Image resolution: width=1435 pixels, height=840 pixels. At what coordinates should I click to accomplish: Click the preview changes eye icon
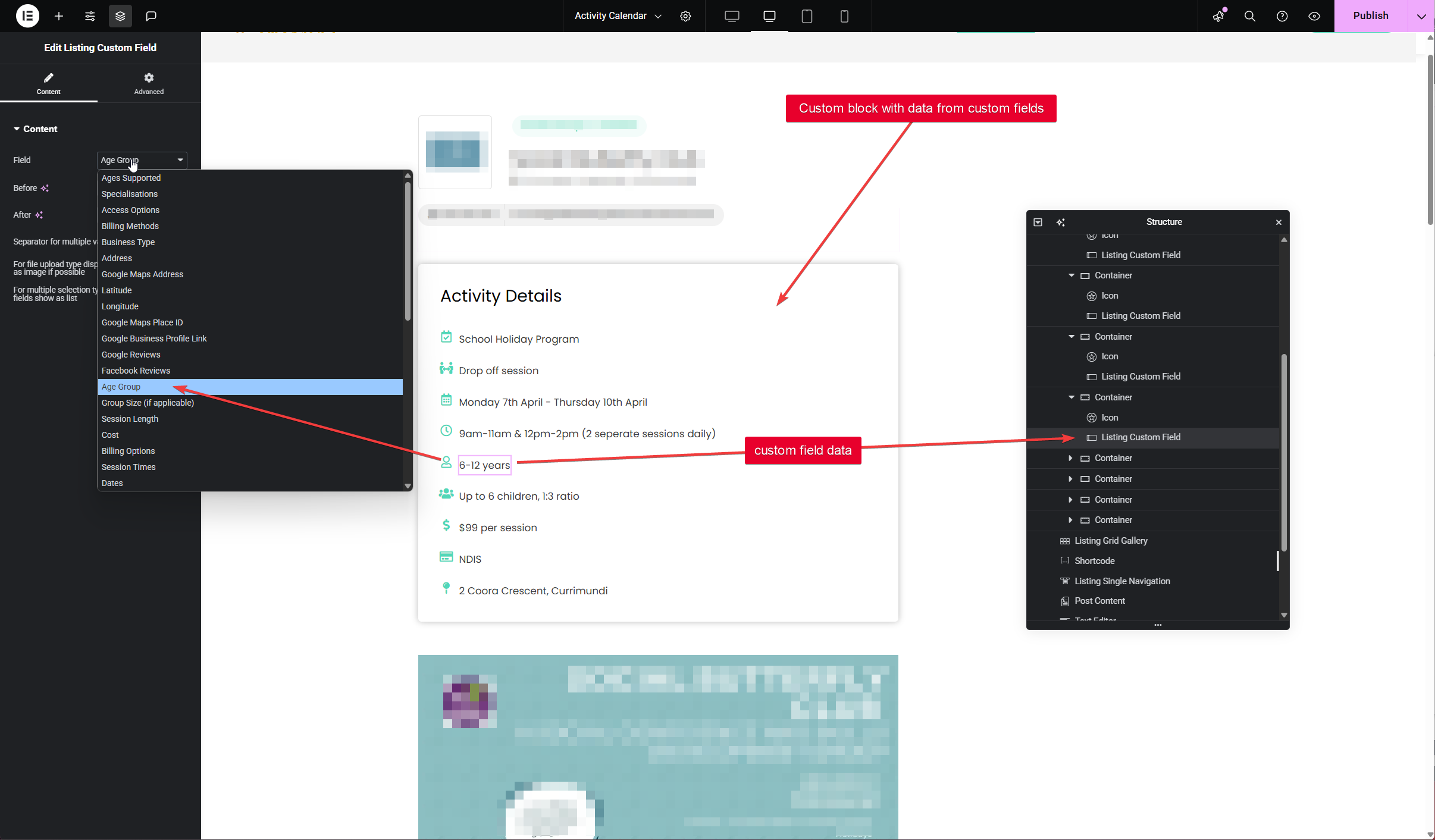(1314, 16)
